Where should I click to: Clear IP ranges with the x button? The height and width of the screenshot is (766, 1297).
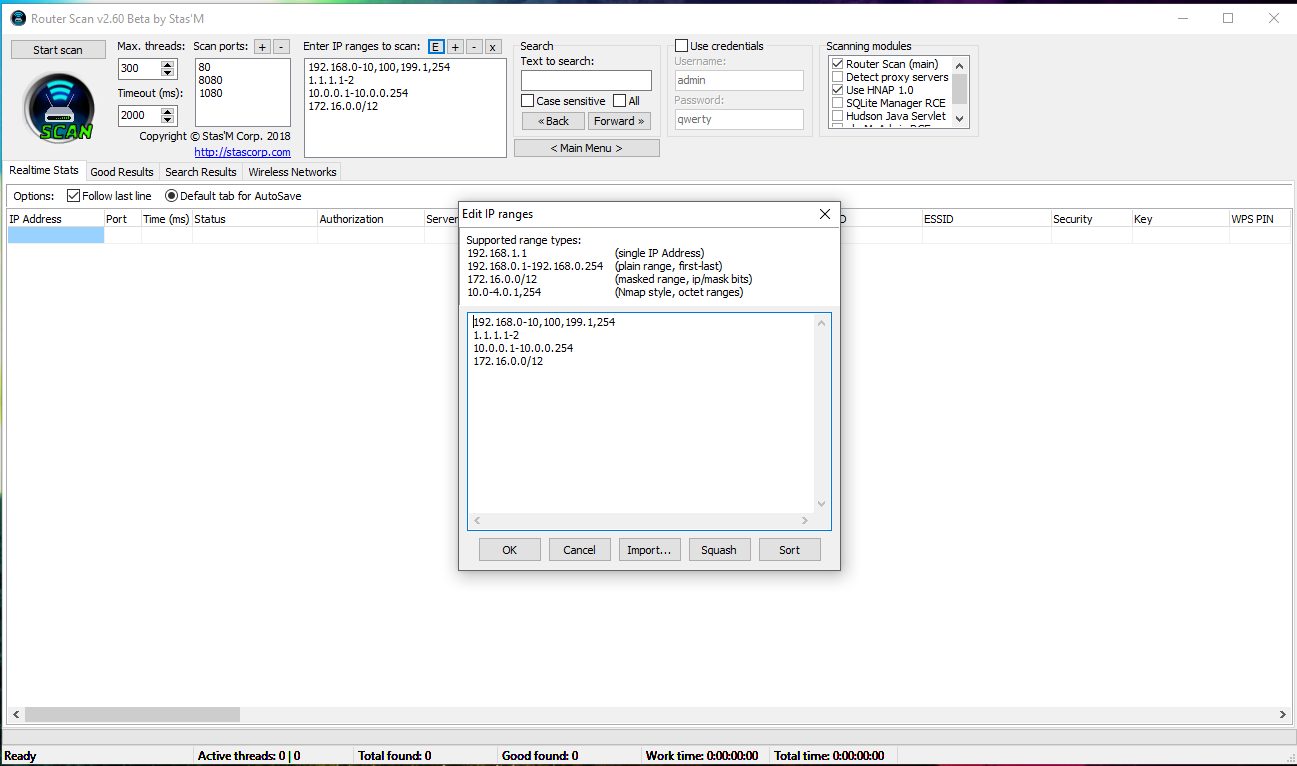(x=493, y=47)
